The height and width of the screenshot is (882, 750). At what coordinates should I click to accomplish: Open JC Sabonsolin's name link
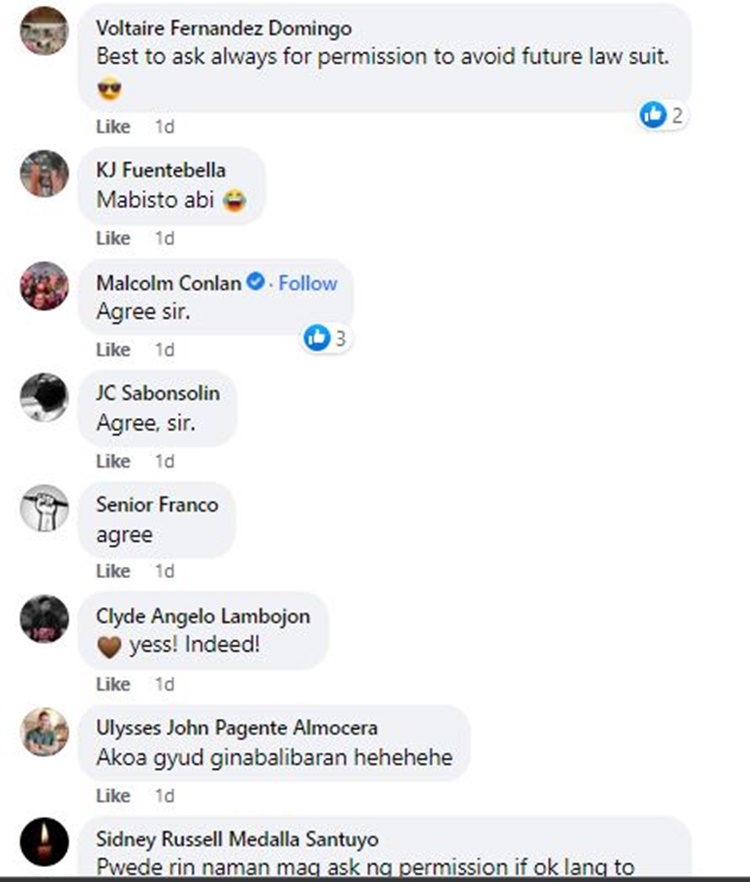[x=158, y=393]
